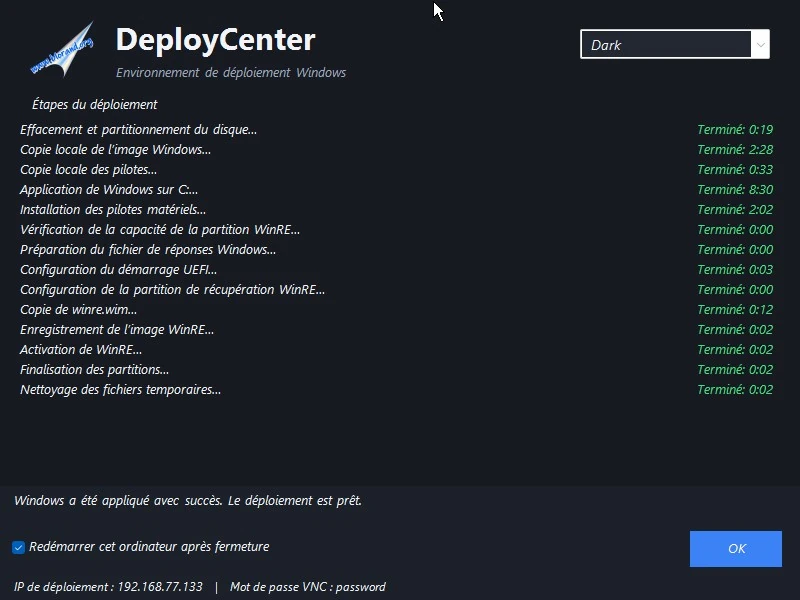Select the 'Copie locale de l'image Windows' step

pos(115,149)
